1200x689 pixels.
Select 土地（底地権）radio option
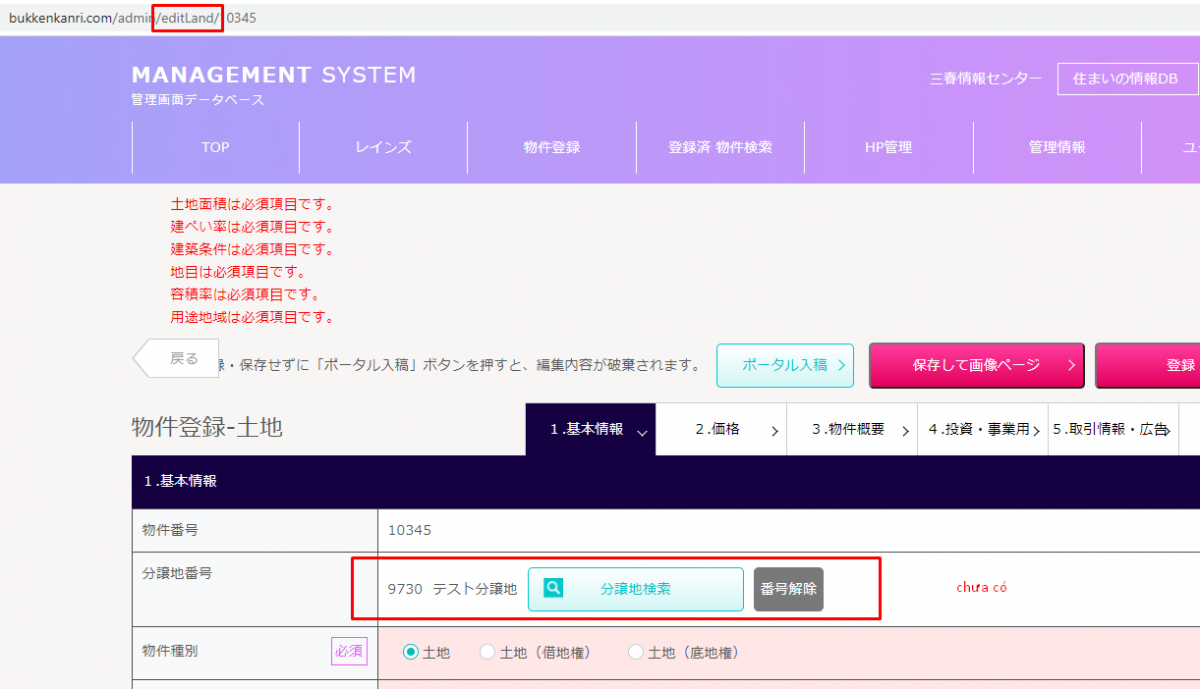click(636, 652)
